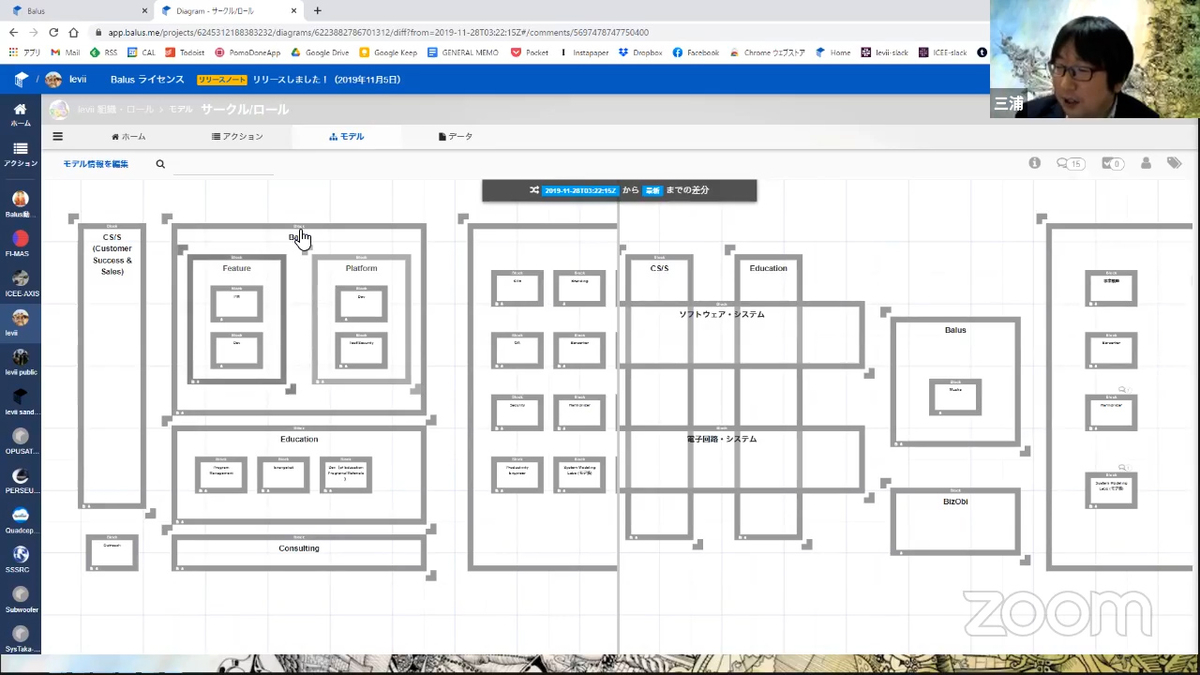
Task: Select the CS/S (Customer Success & Sales) block
Action: click(112, 366)
